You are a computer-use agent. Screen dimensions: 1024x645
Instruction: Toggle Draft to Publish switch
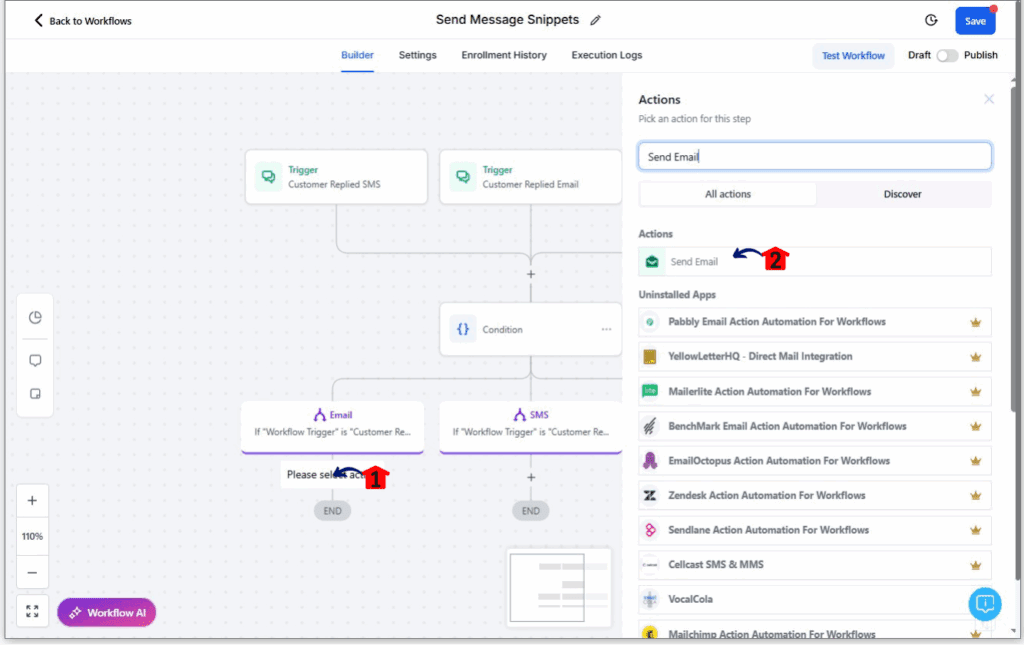[947, 55]
